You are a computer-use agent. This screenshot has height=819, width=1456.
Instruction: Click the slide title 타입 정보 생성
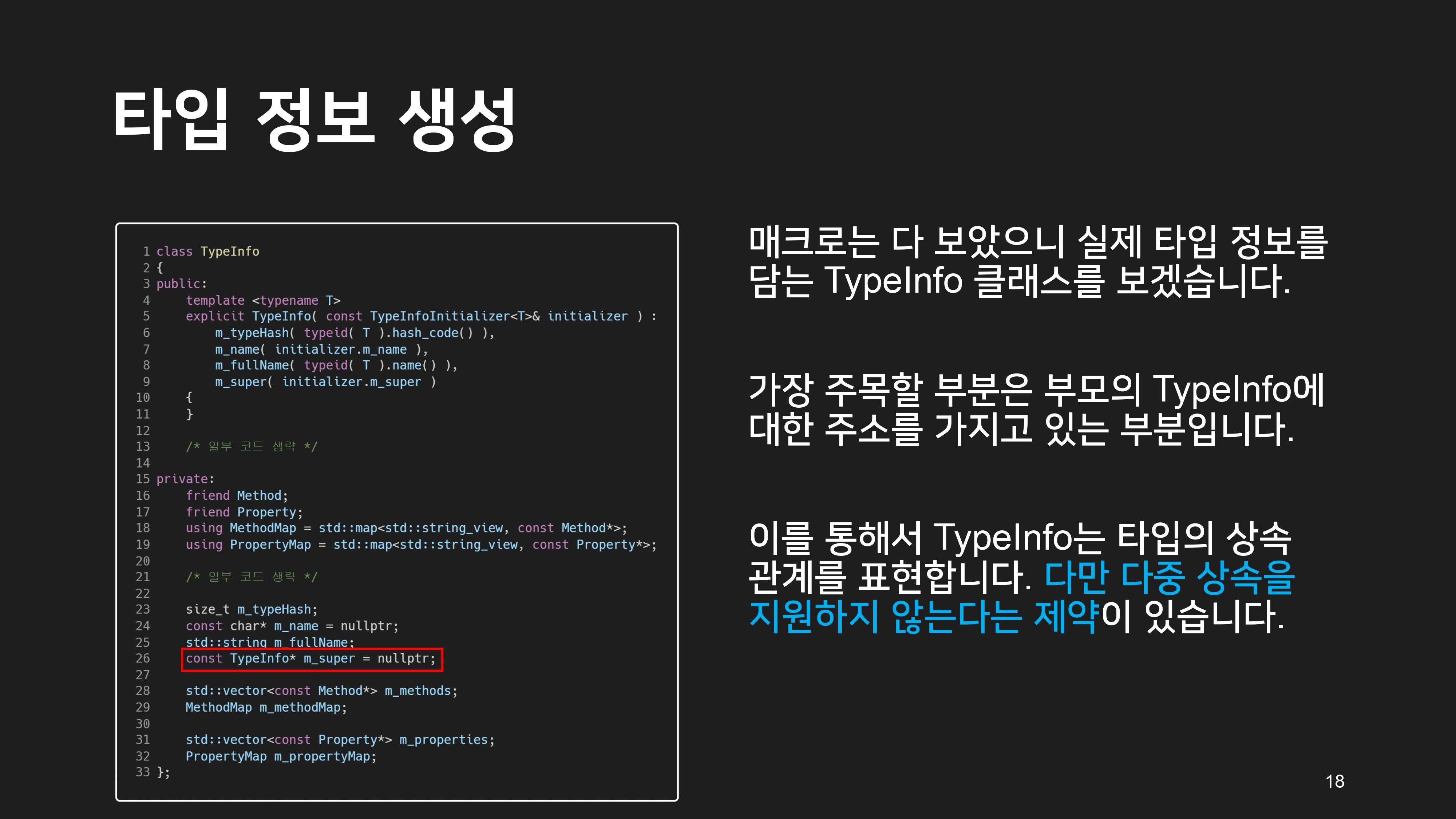[x=314, y=120]
